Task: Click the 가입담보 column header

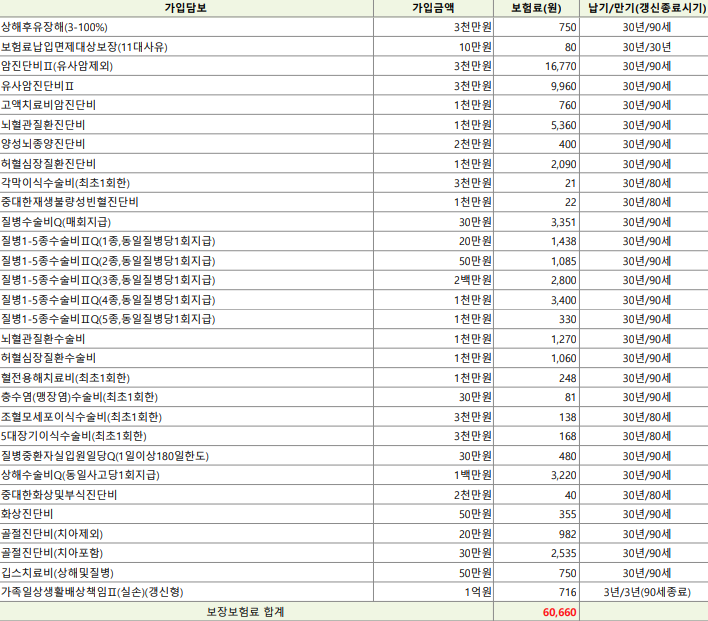Action: click(x=185, y=7)
